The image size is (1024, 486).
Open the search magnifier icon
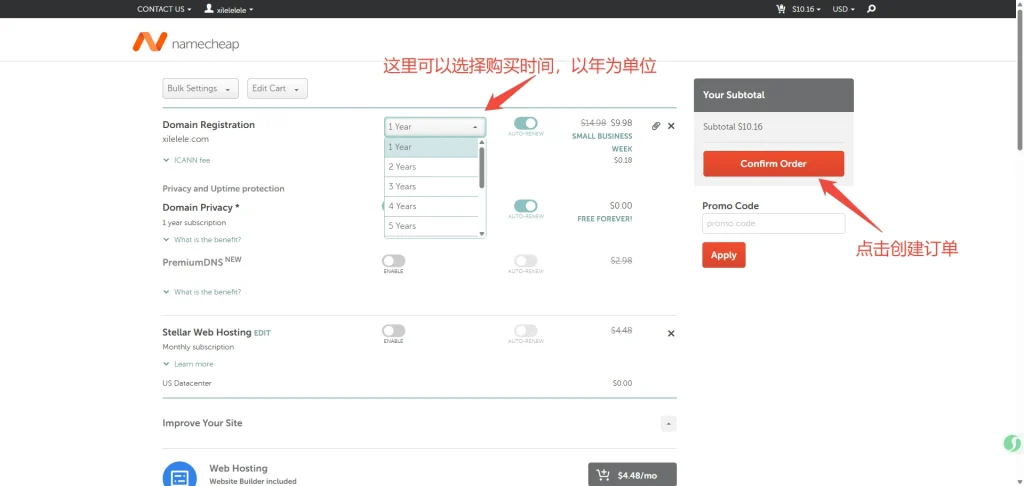tap(871, 9)
